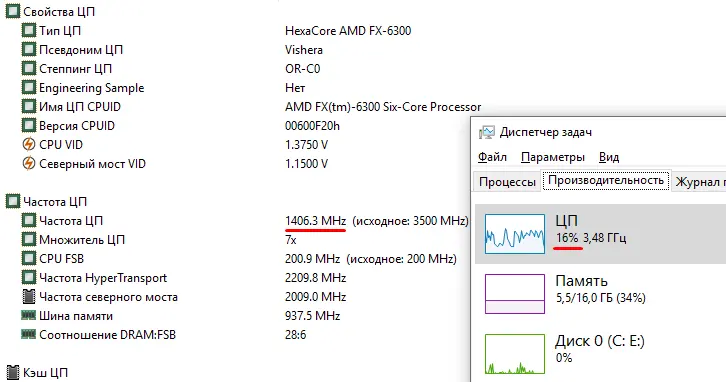726x382 pixels.
Task: Select the 00600F20h CPUID version value
Action: point(313,125)
